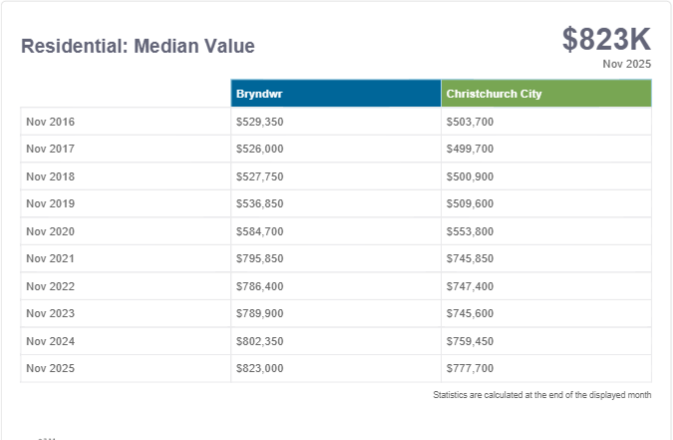Click the $759,450 cell
673x440 pixels.
(x=470, y=341)
